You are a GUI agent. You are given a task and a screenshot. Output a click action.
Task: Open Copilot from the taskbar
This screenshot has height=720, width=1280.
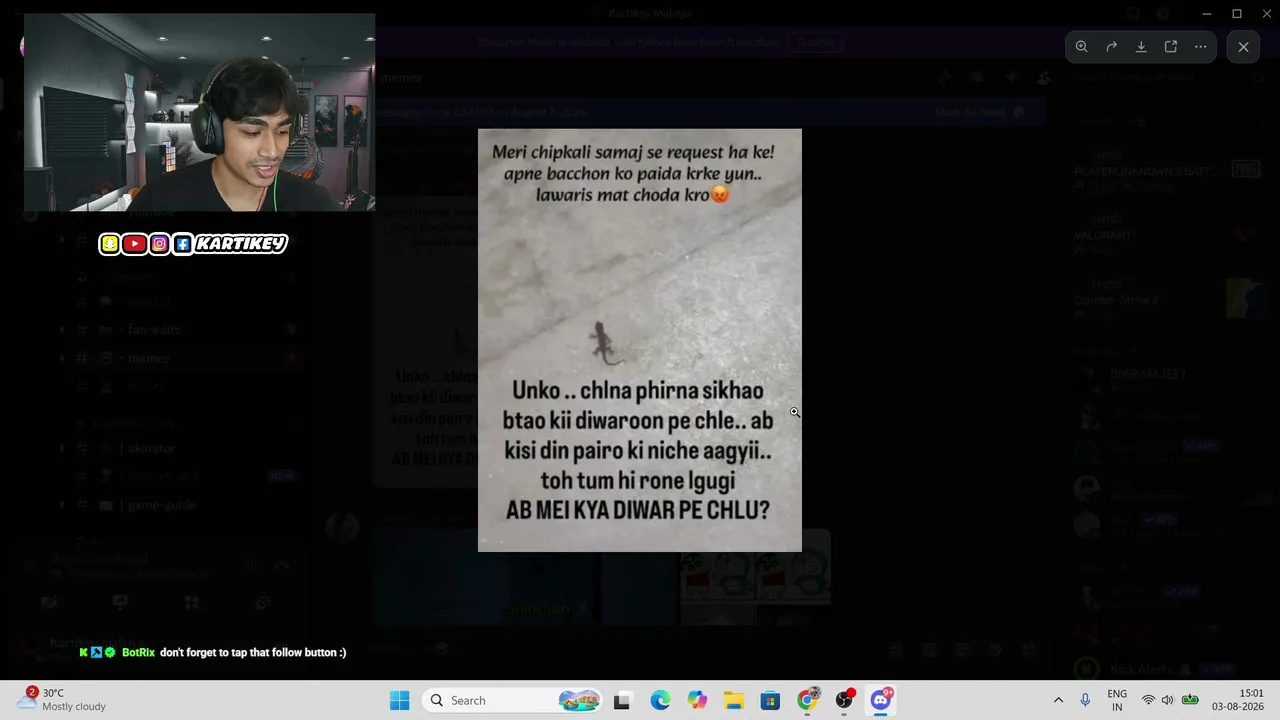pyautogui.click(x=697, y=700)
